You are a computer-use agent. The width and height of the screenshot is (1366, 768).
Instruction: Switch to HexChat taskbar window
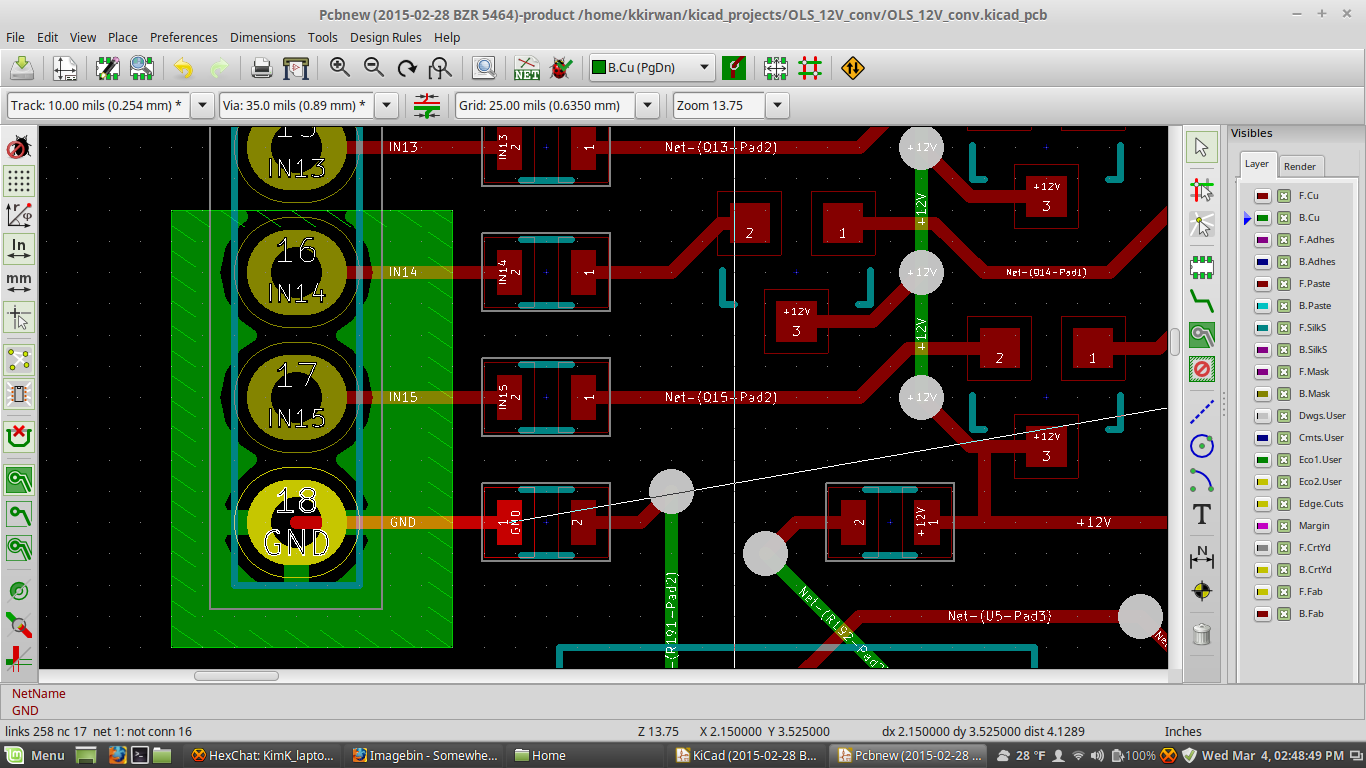point(264,755)
